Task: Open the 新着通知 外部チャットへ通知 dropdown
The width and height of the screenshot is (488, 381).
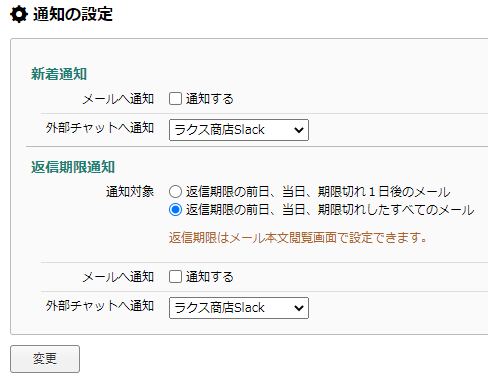Action: pos(239,130)
